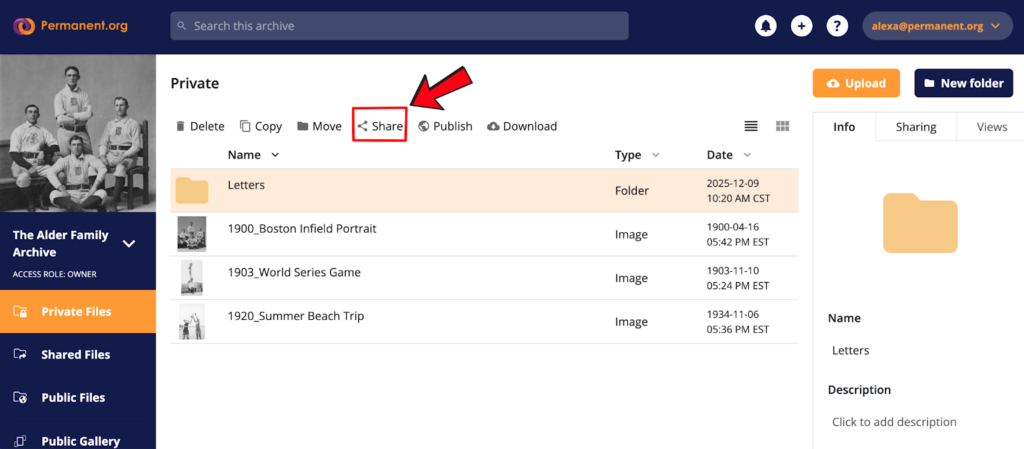Click the Permanent.org logo
1024x449 pixels.
[x=71, y=26]
